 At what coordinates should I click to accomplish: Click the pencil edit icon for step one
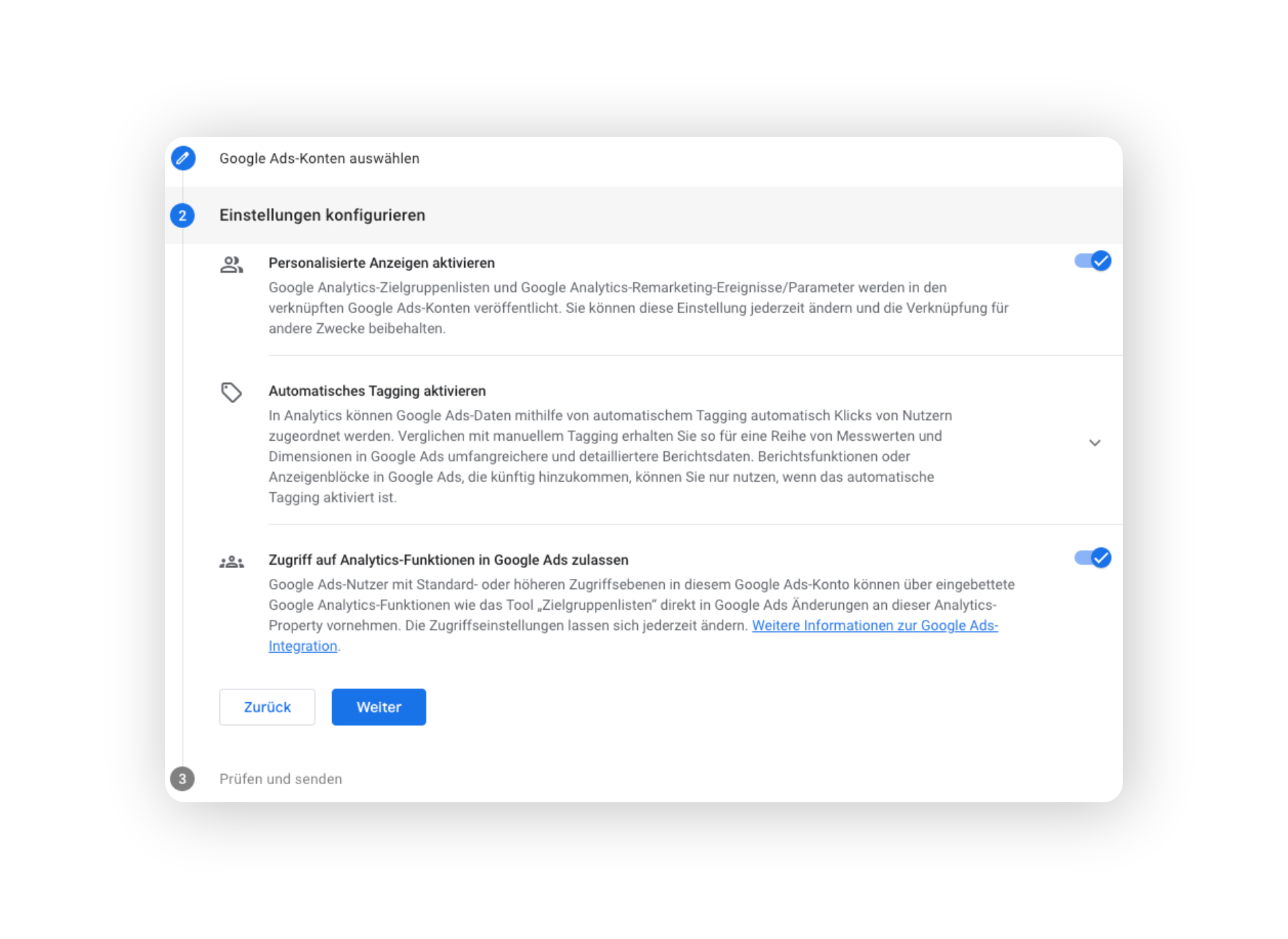pos(182,158)
